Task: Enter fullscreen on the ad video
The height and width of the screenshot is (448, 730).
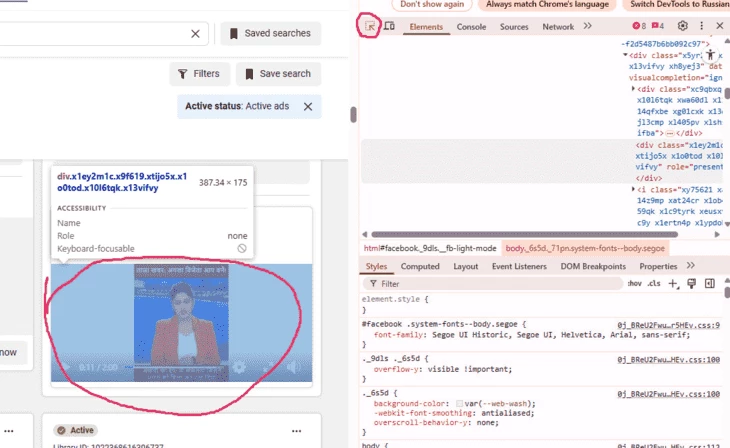Action: click(x=269, y=367)
